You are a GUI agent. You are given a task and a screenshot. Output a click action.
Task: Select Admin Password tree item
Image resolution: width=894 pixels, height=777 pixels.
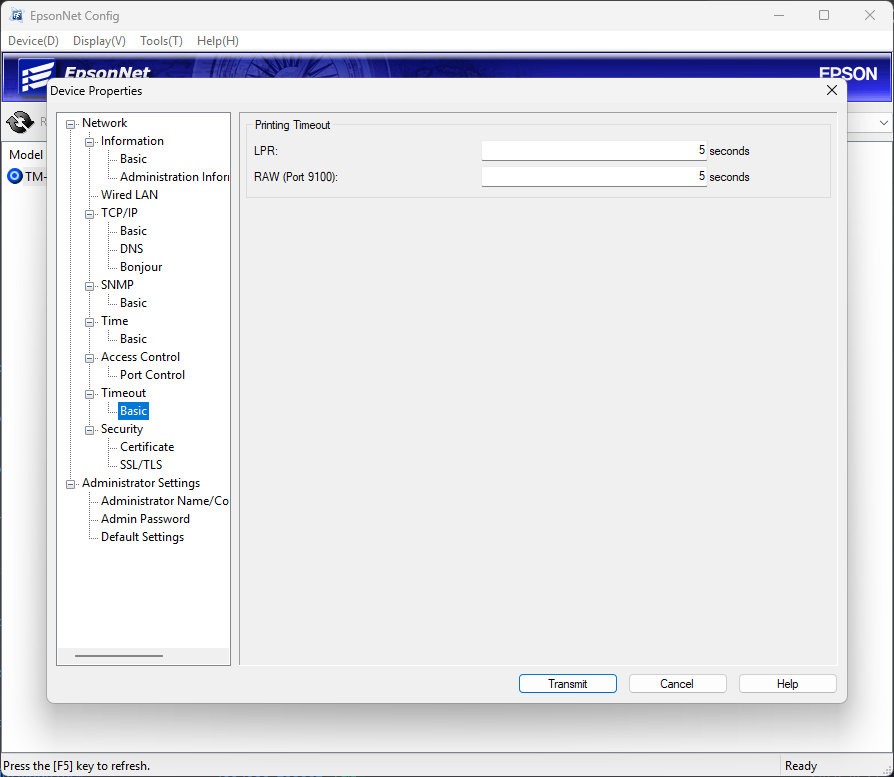pos(145,519)
